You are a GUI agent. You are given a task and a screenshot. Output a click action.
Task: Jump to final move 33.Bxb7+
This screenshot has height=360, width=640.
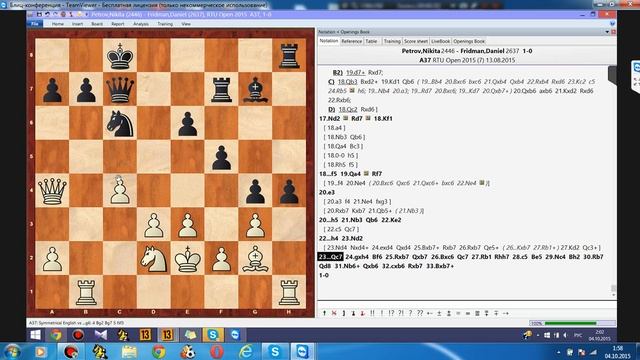pyautogui.click(x=440, y=266)
